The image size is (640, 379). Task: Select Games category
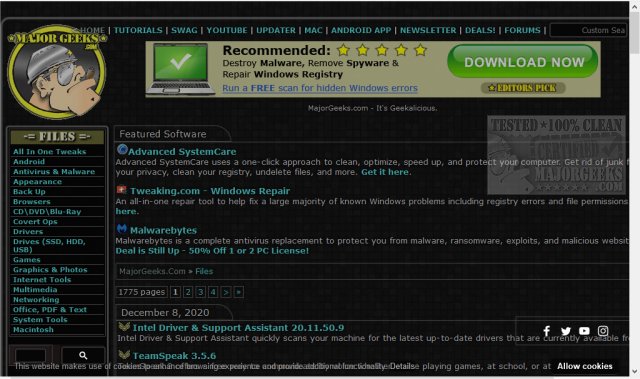pos(27,259)
